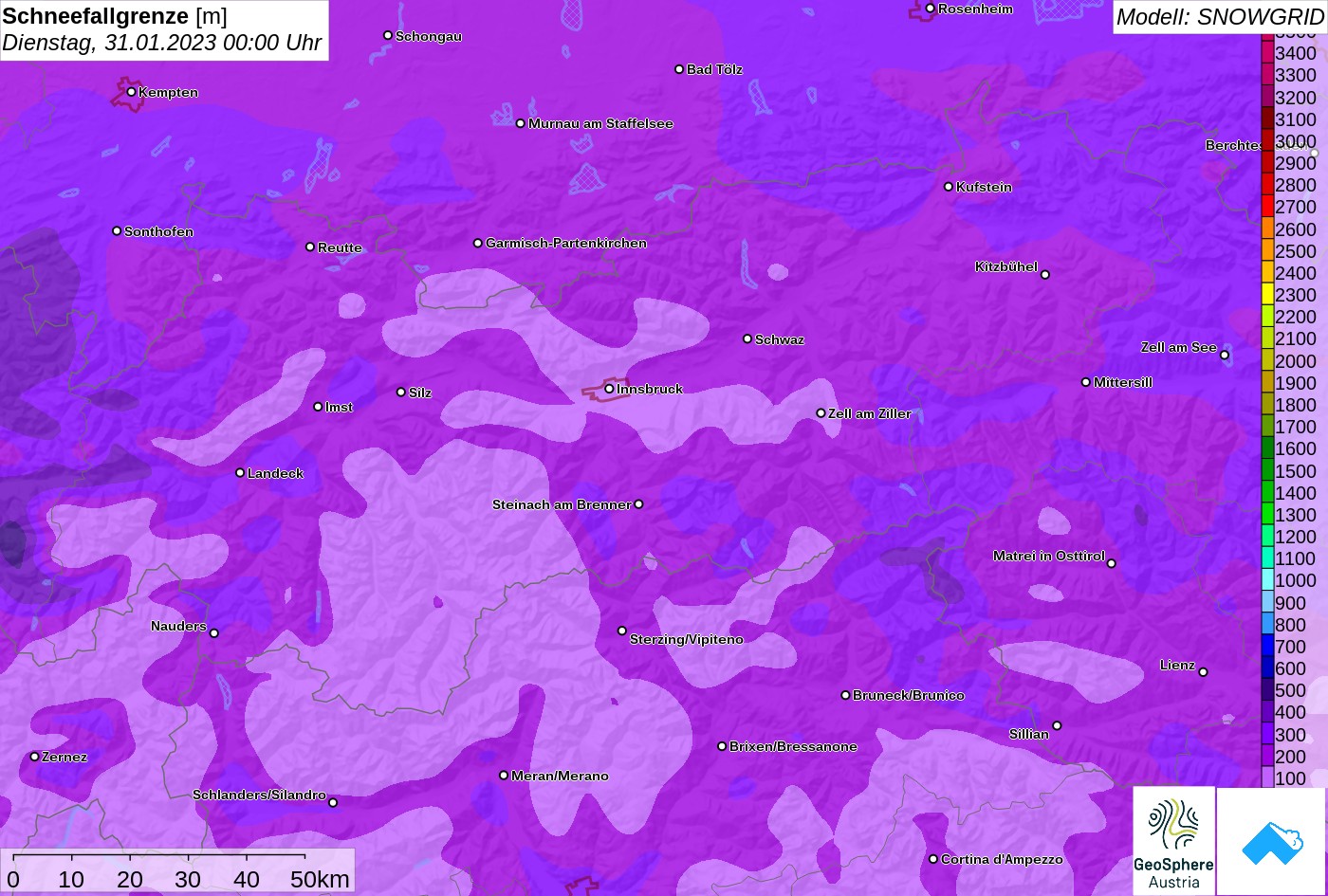The height and width of the screenshot is (896, 1328).
Task: Pick the 2300 m yellow legend swatch
Action: coord(1267,294)
